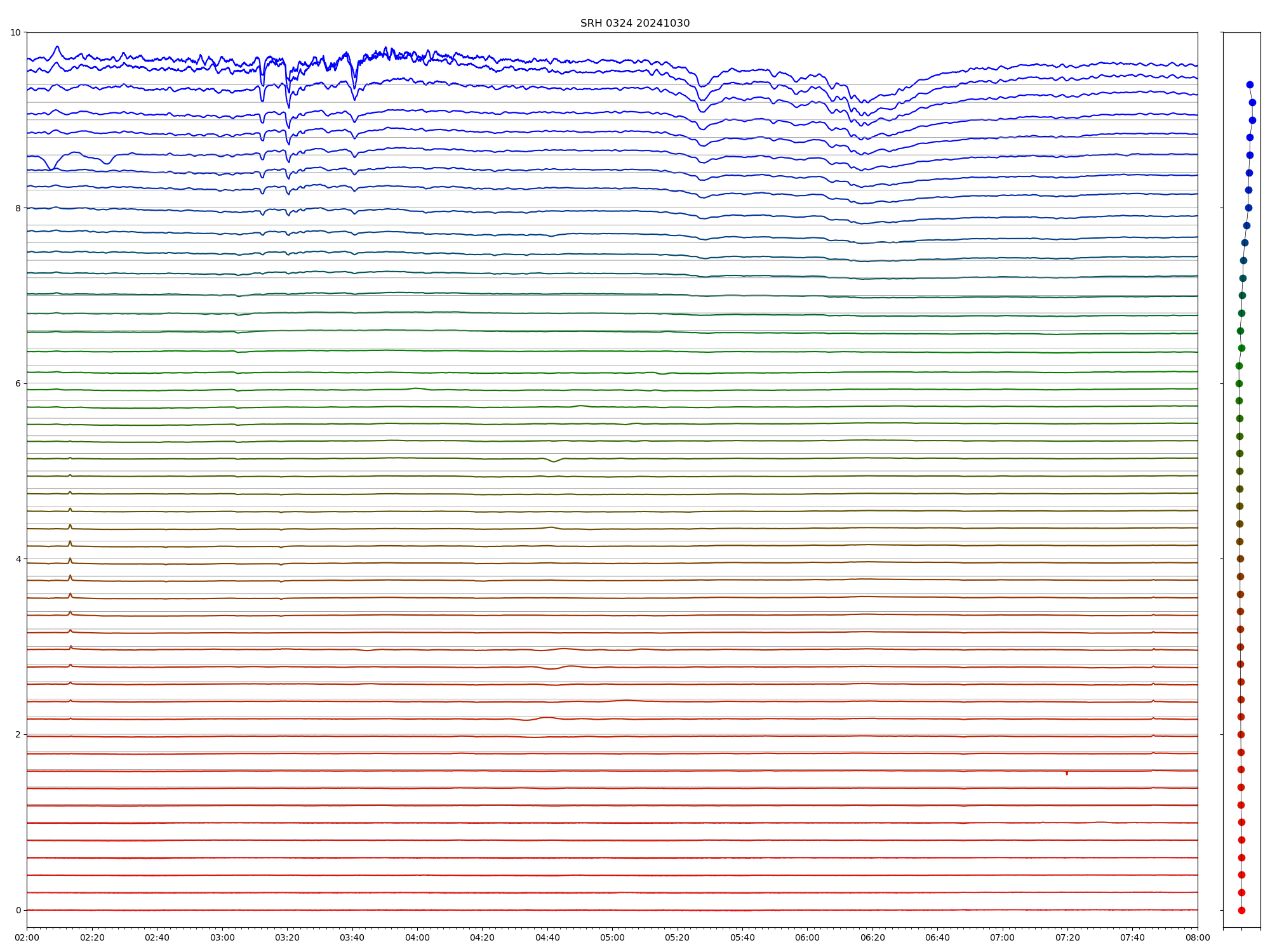Click the 08:00 x-axis end label

coord(1198,937)
